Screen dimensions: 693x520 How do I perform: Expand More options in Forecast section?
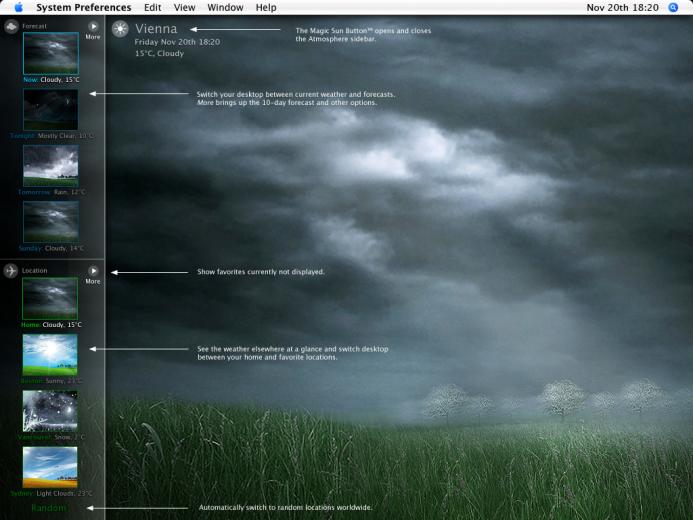[x=93, y=27]
